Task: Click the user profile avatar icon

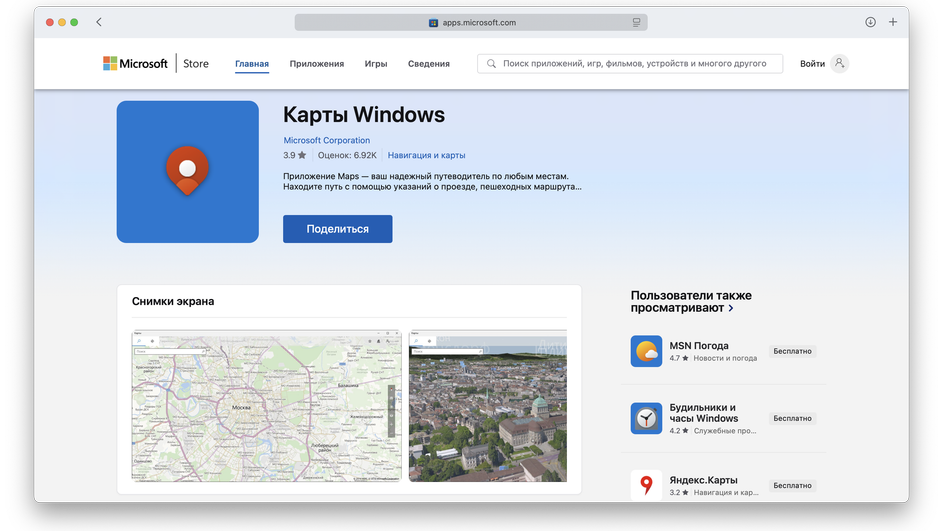Action: click(840, 63)
